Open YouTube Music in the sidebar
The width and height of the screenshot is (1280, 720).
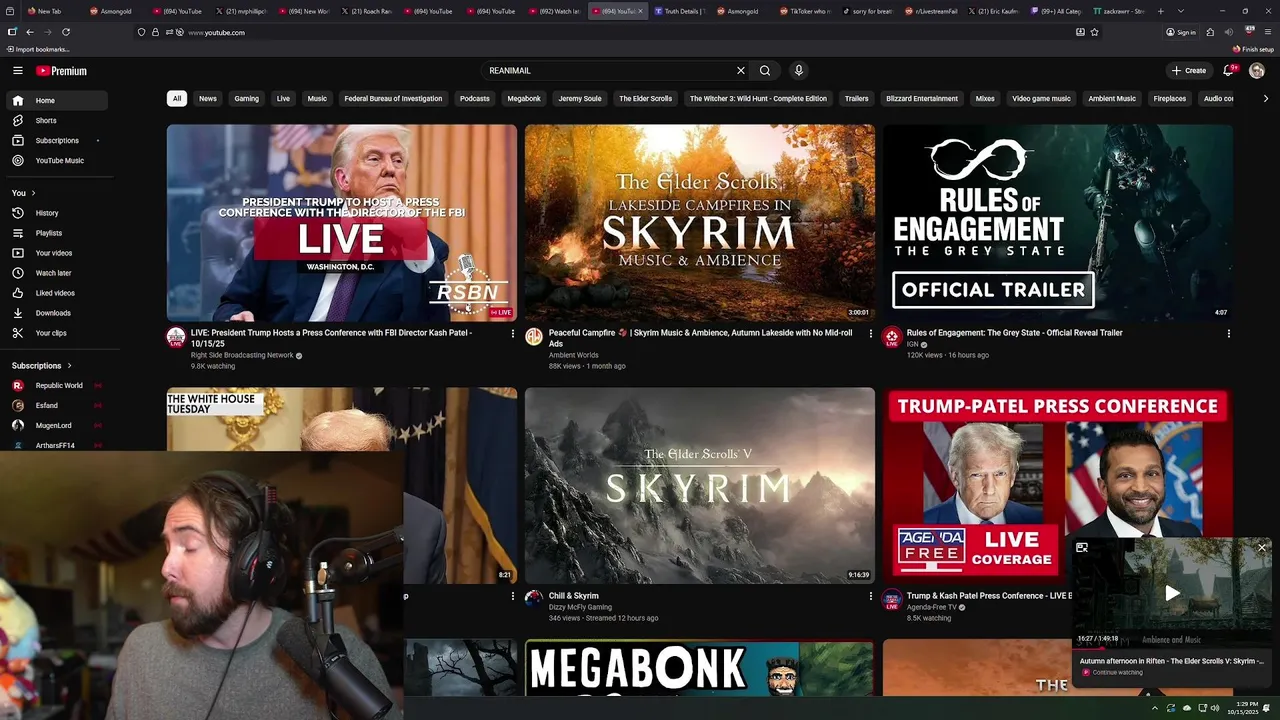(57, 161)
